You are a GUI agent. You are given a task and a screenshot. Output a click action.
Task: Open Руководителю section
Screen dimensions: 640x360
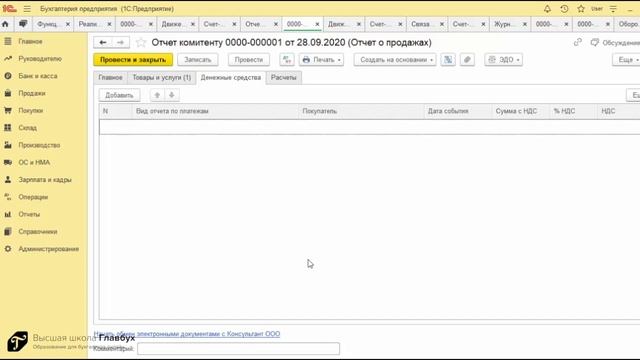point(40,59)
